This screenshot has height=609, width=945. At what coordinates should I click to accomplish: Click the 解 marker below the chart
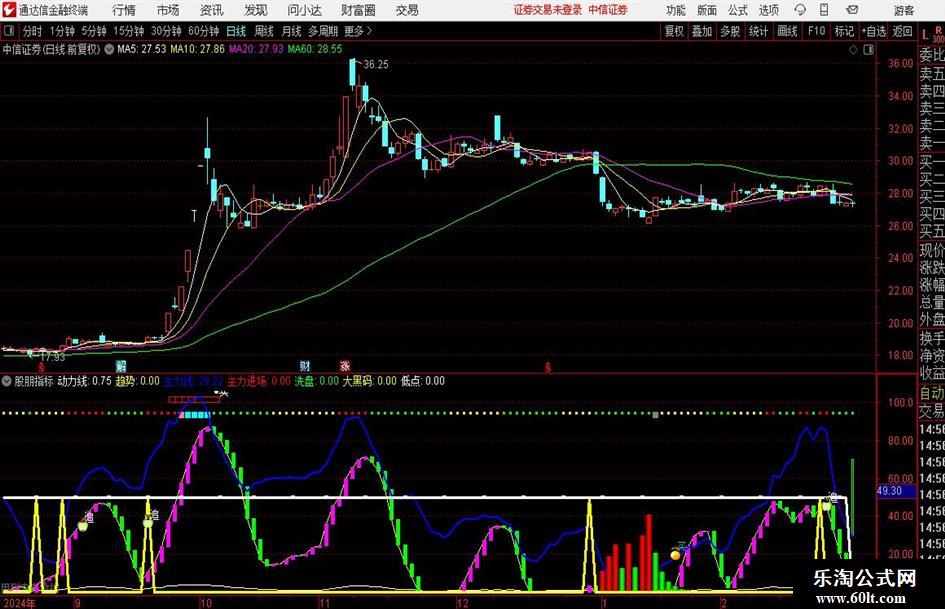(x=121, y=366)
